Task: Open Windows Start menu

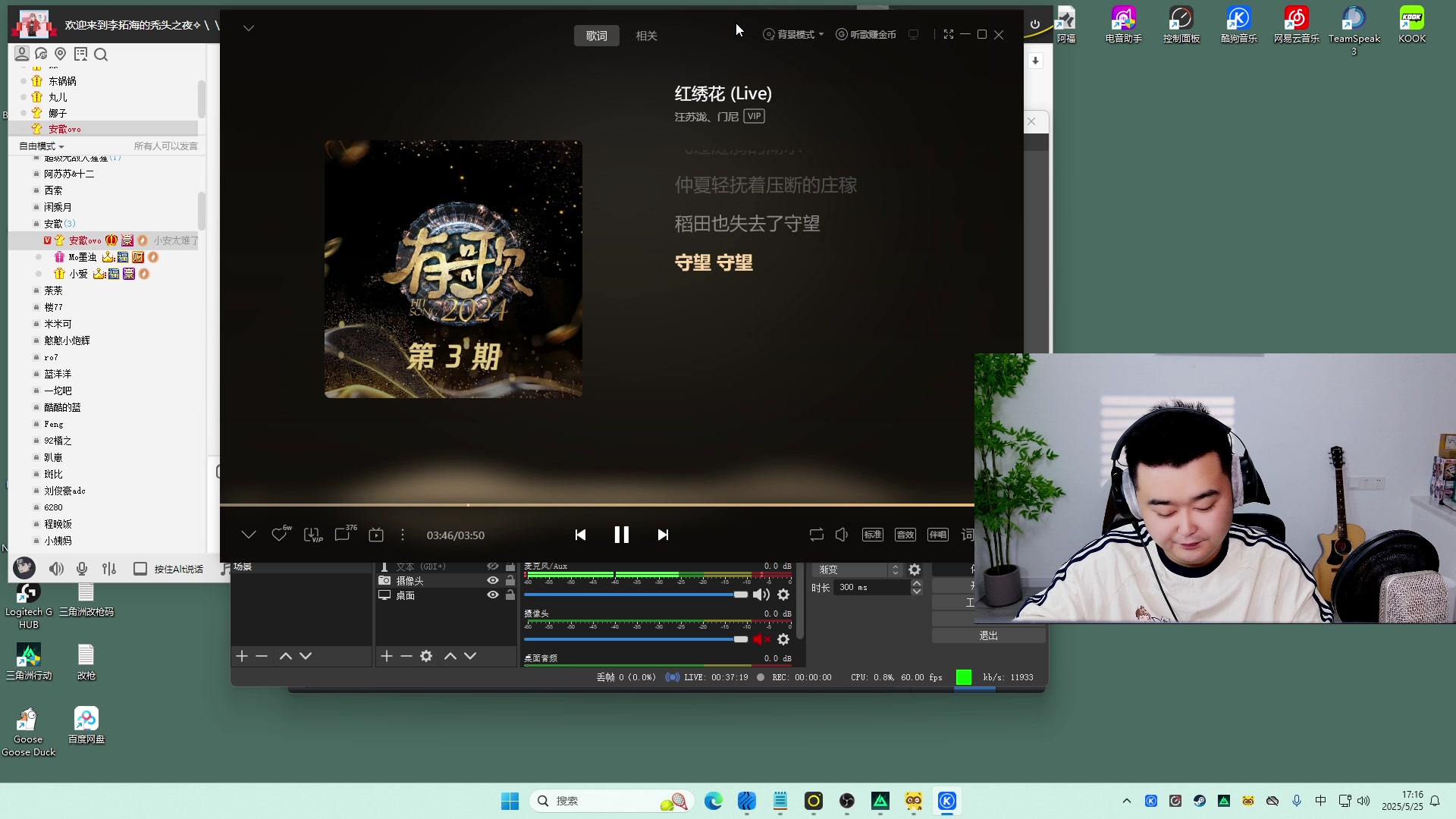Action: pyautogui.click(x=510, y=801)
